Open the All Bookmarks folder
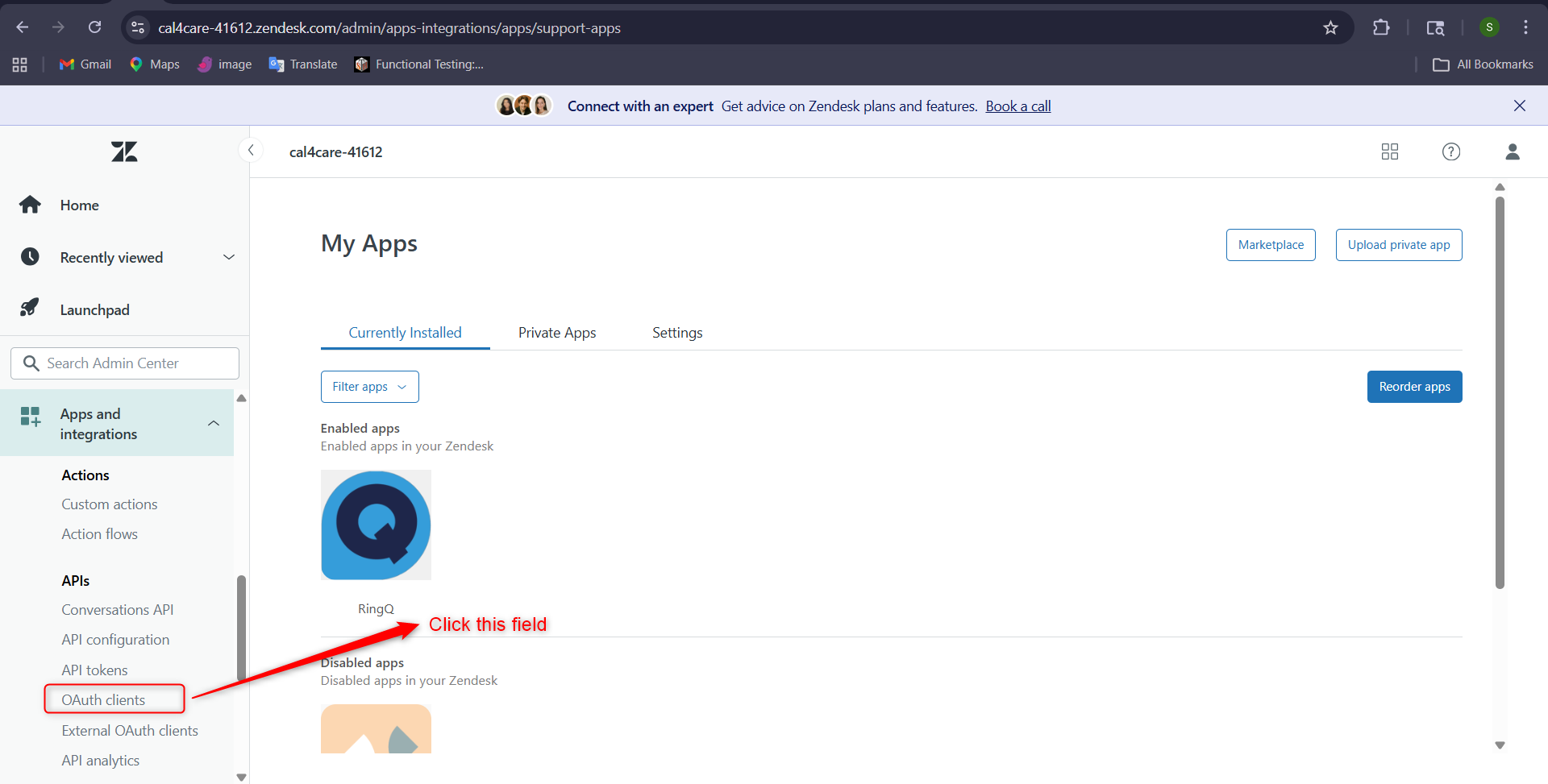 (x=1483, y=64)
